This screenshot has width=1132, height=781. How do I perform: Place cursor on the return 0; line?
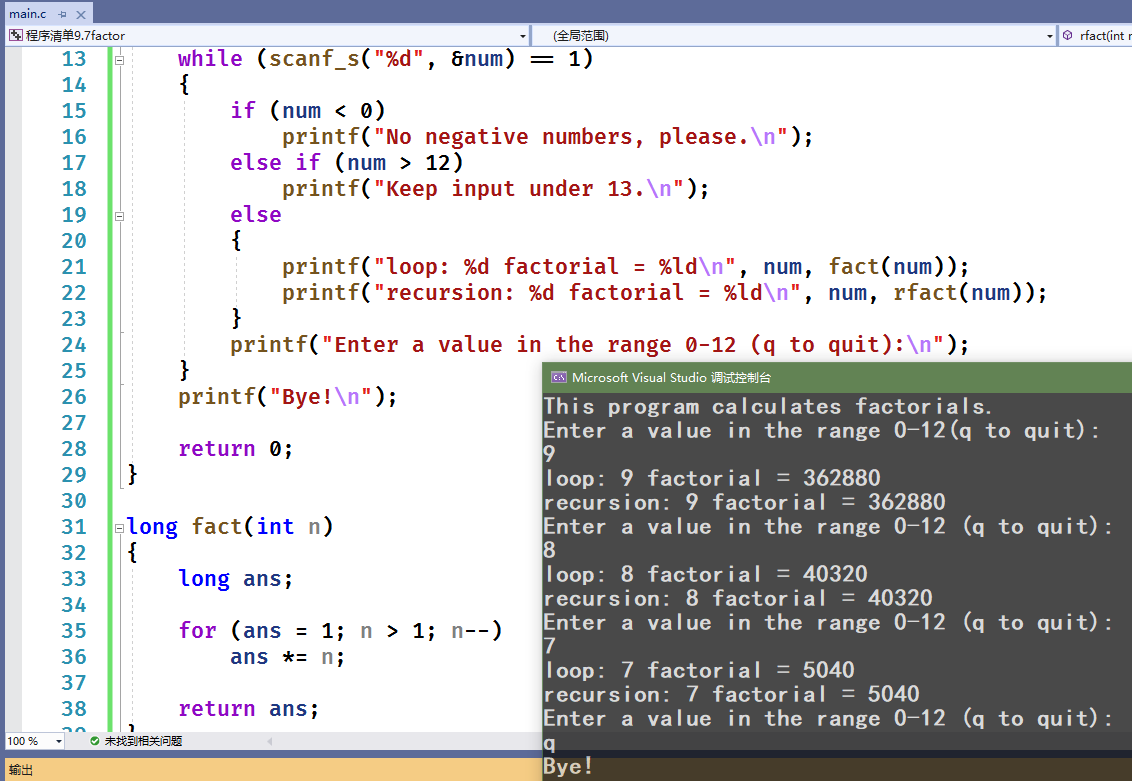(x=235, y=449)
